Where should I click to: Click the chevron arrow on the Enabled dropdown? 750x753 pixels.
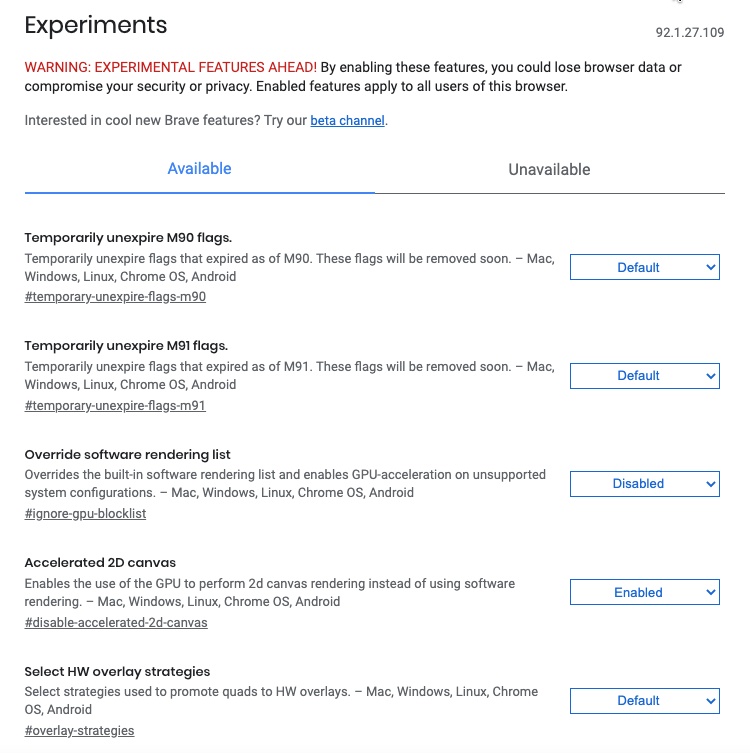pos(711,593)
